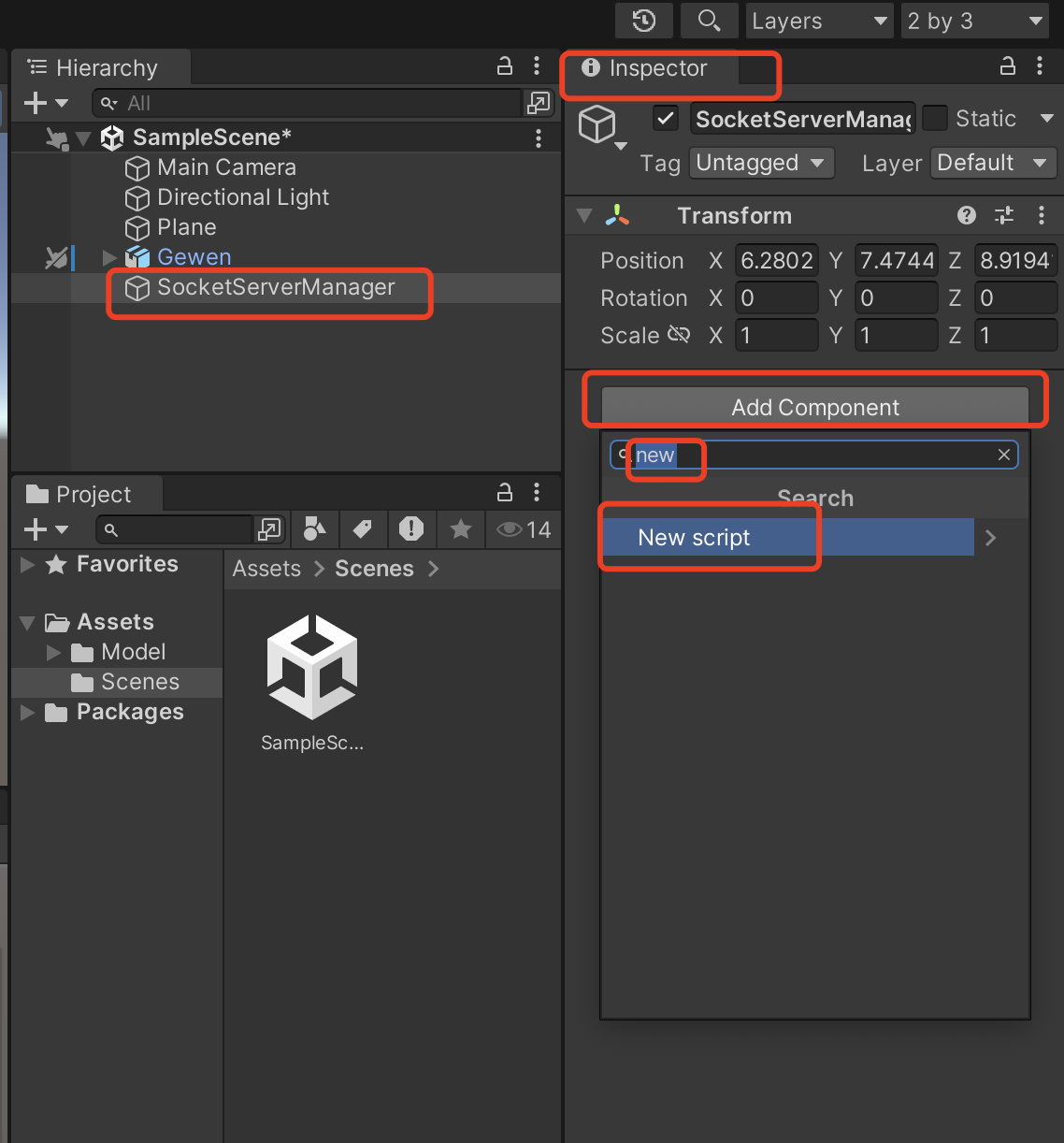The image size is (1064, 1143).
Task: Open the Hierarchy search window icon
Action: pyautogui.click(x=539, y=103)
